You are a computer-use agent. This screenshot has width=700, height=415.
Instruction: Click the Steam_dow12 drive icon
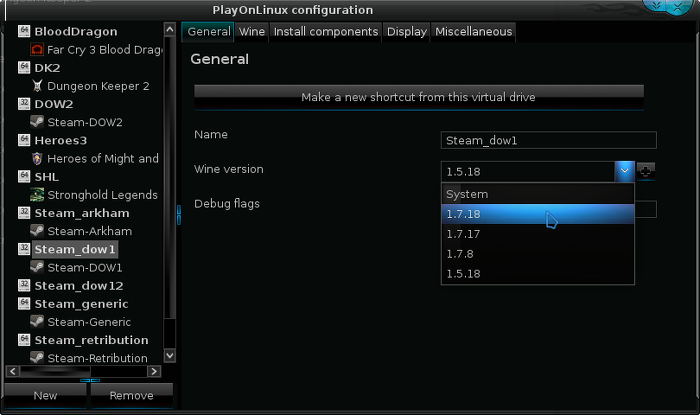click(x=24, y=285)
